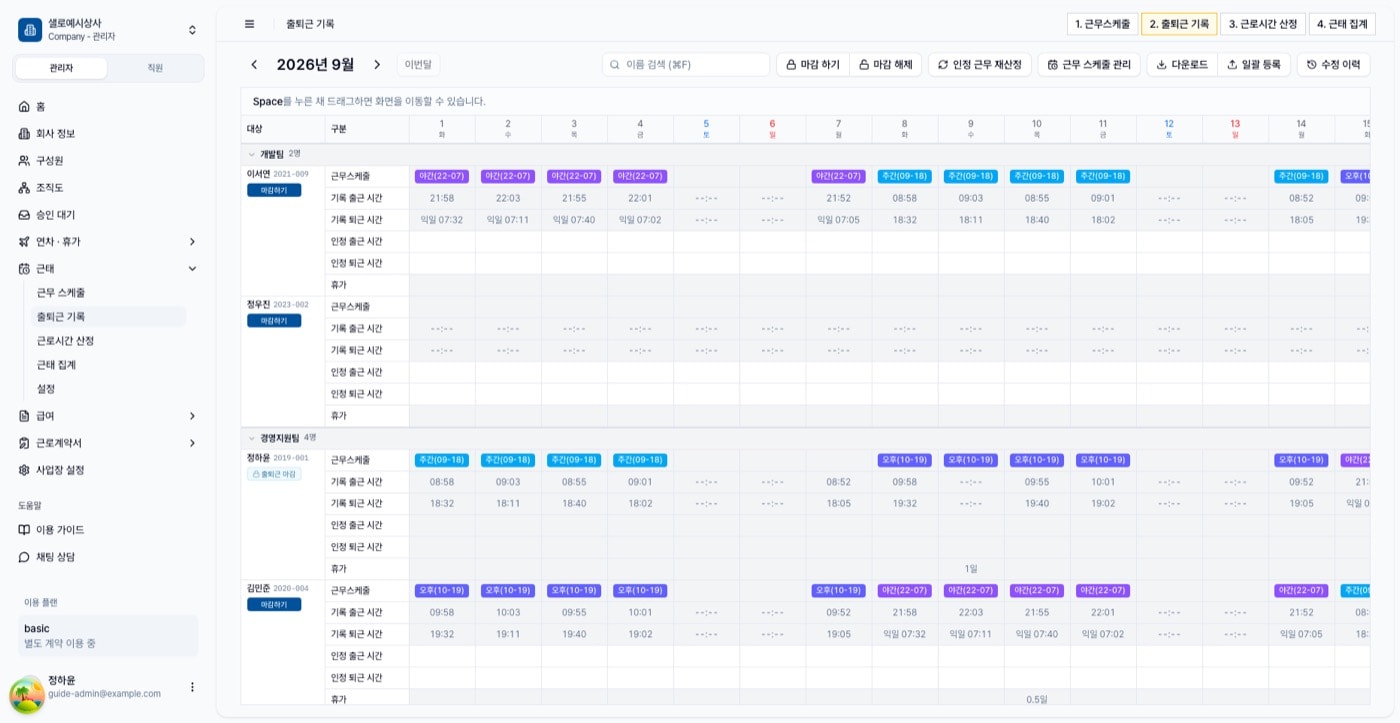Click the 급여 document icon

(25, 415)
